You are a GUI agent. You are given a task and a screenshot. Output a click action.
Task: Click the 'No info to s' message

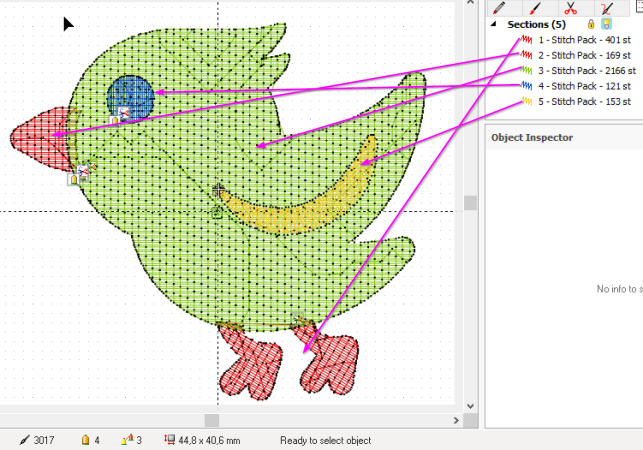(619, 289)
